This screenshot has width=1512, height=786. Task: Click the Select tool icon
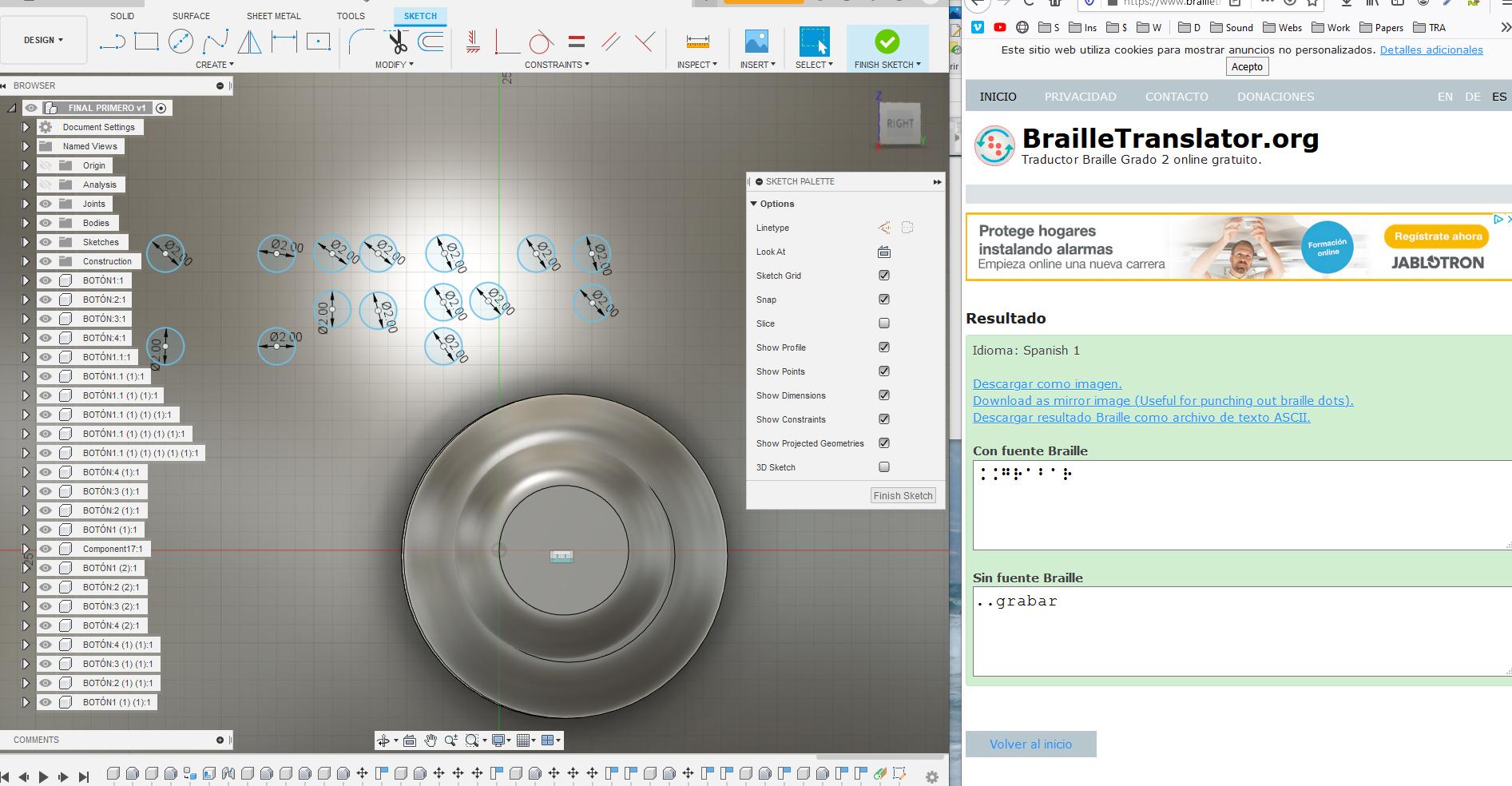(814, 42)
